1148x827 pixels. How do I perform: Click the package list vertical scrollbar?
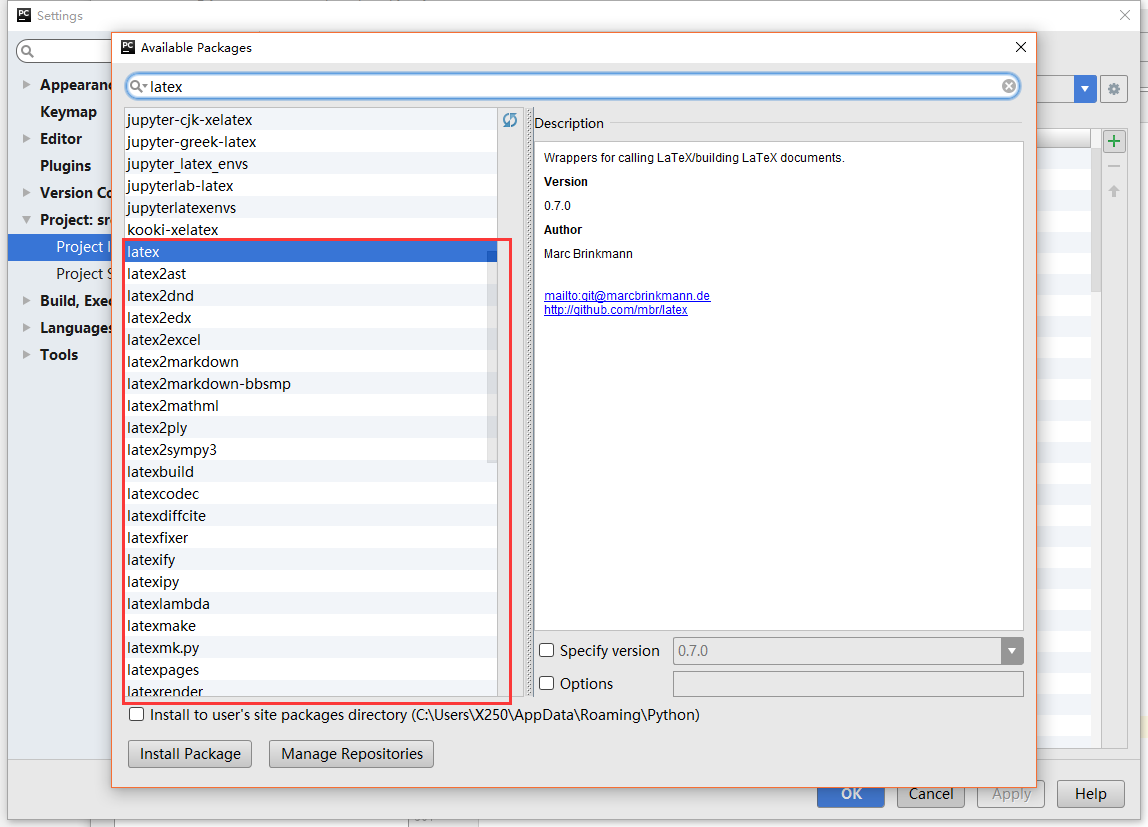click(492, 356)
